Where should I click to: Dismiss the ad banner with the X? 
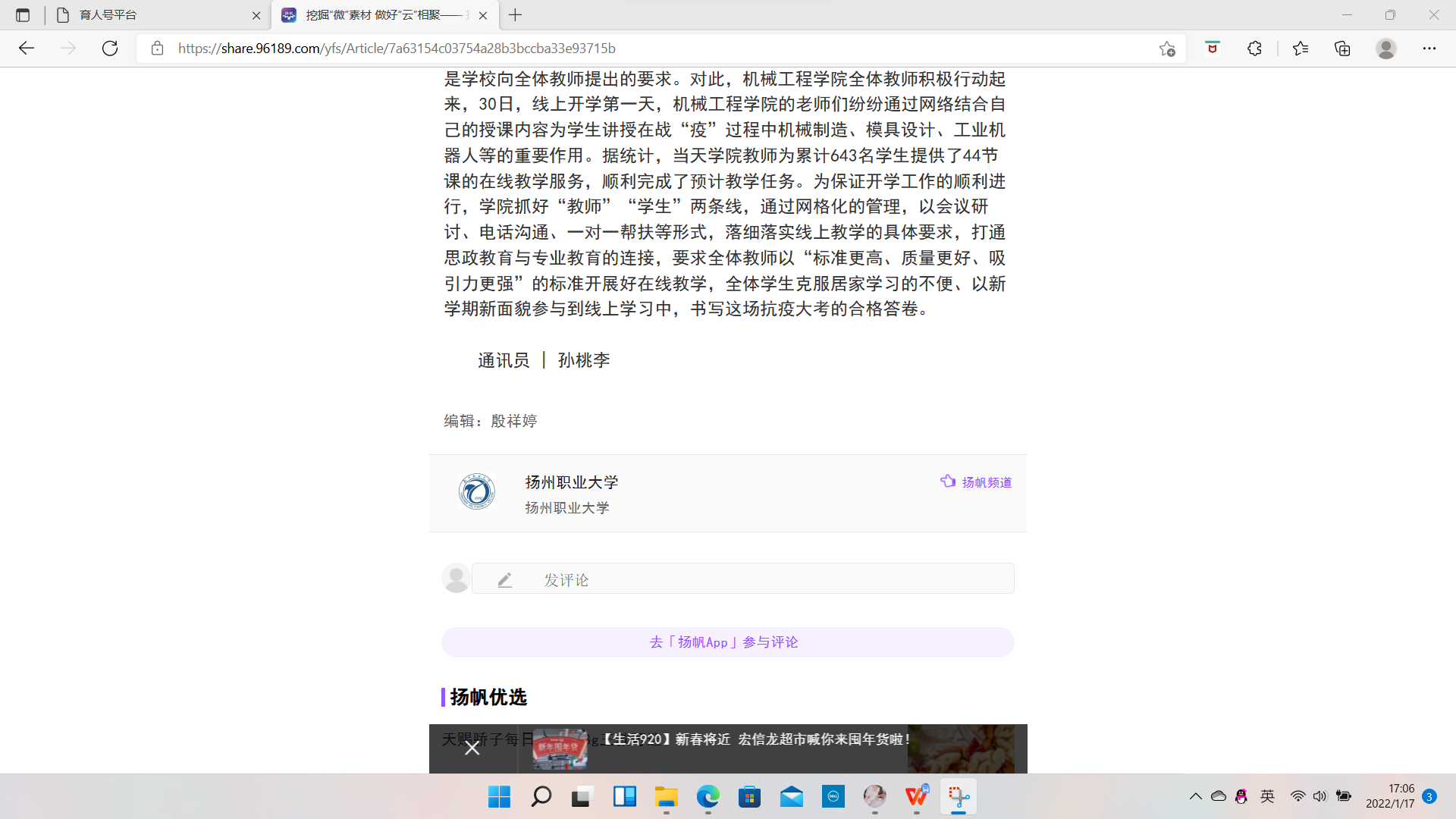click(472, 747)
